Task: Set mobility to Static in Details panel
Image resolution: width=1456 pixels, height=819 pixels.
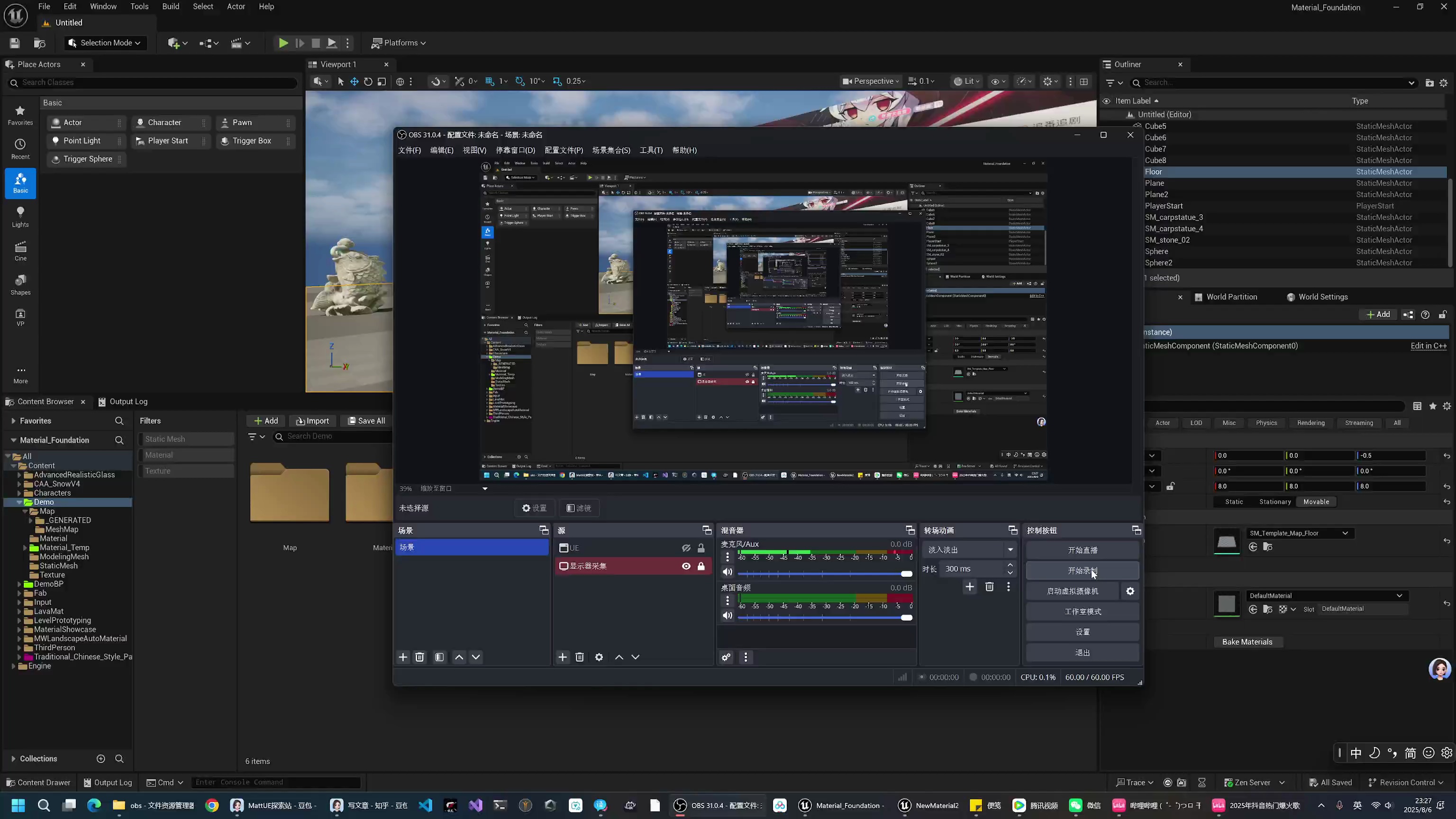Action: click(x=1234, y=502)
